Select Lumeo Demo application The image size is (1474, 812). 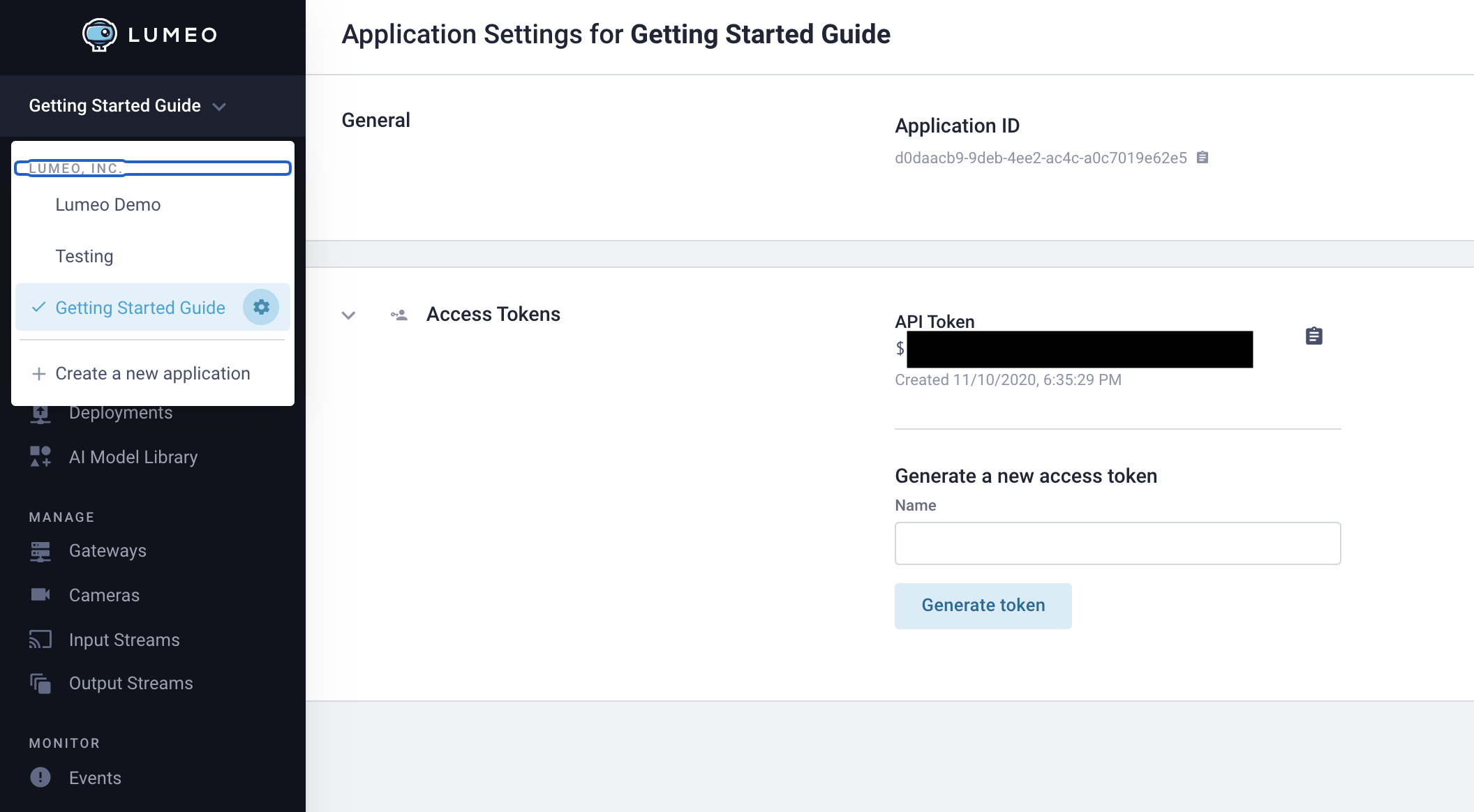click(x=108, y=205)
